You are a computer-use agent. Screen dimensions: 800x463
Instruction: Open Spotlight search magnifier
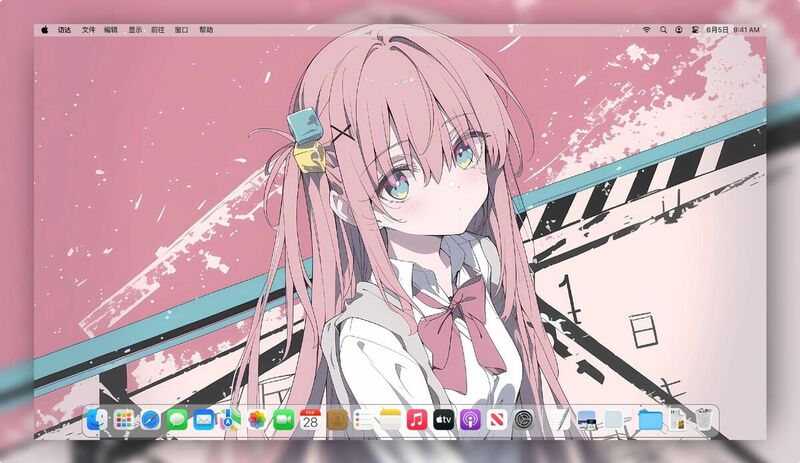tap(663, 30)
